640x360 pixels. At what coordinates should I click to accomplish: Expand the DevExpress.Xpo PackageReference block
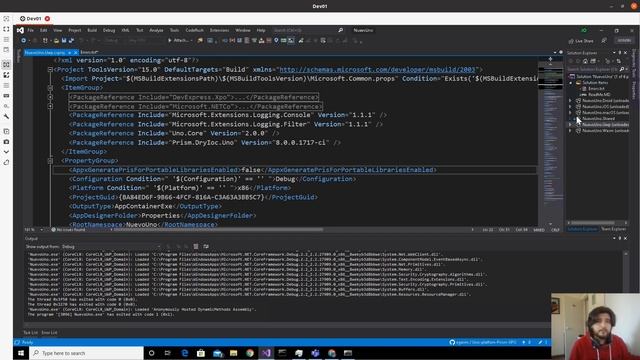(x=50, y=97)
